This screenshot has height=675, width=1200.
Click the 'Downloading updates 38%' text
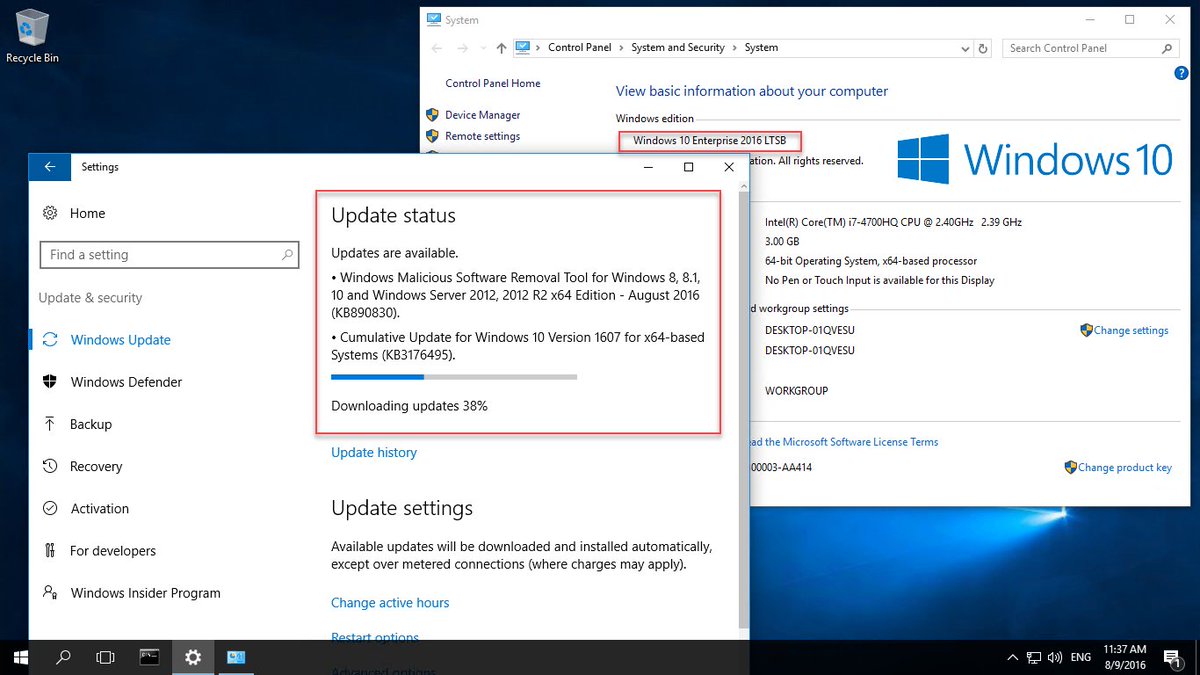[x=409, y=406]
